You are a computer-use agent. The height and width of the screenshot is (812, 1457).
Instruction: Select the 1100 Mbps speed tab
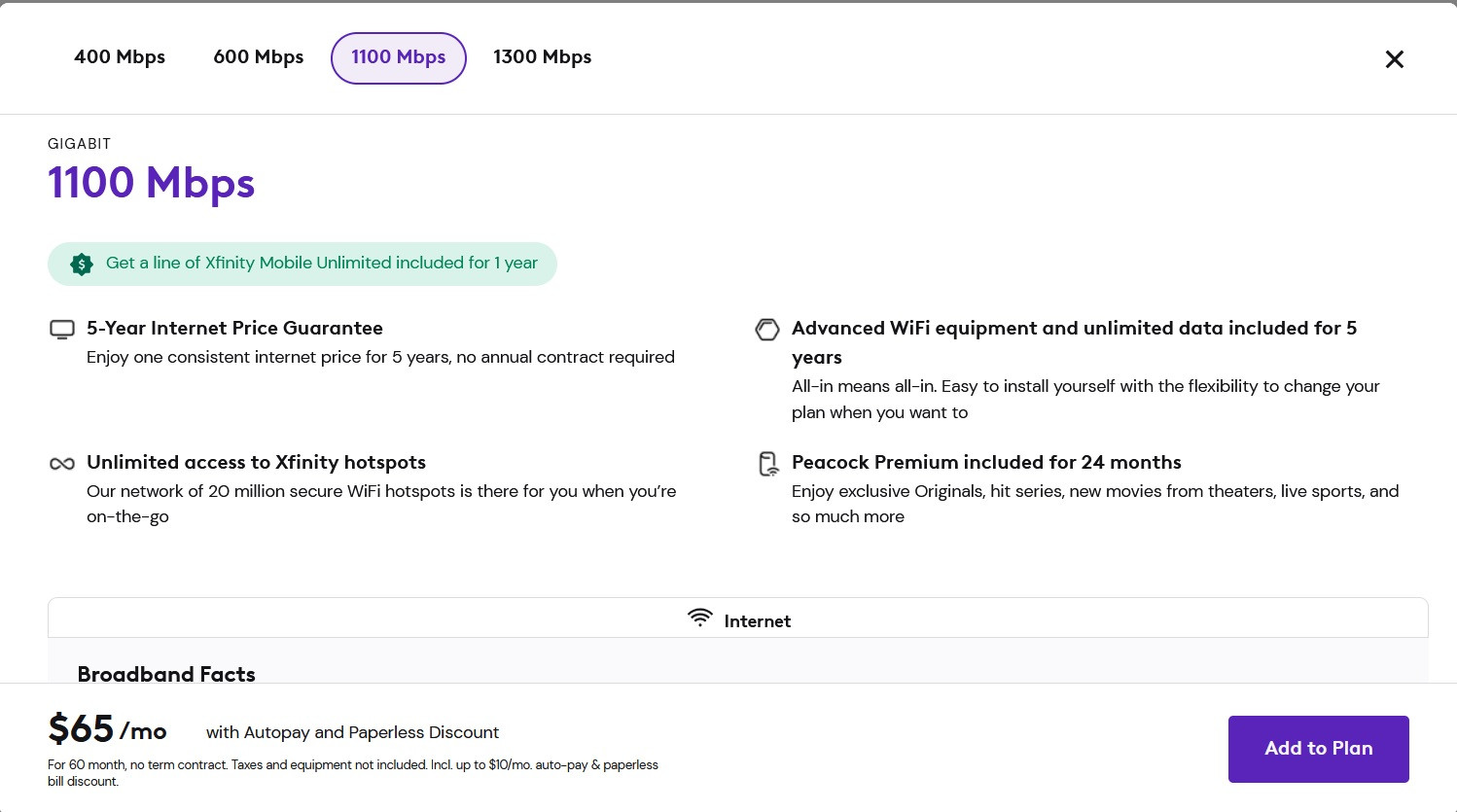tap(399, 58)
